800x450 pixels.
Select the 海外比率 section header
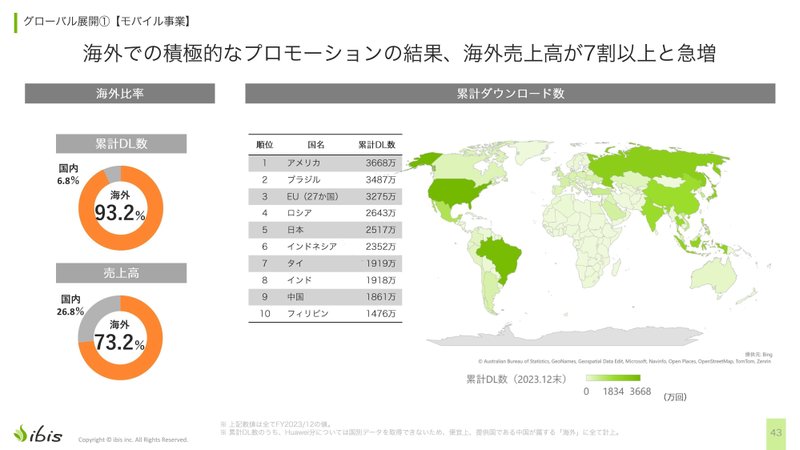tap(120, 93)
